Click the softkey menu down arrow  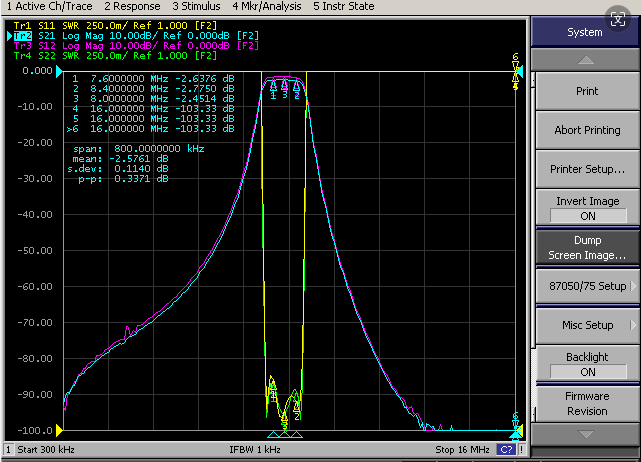click(585, 434)
